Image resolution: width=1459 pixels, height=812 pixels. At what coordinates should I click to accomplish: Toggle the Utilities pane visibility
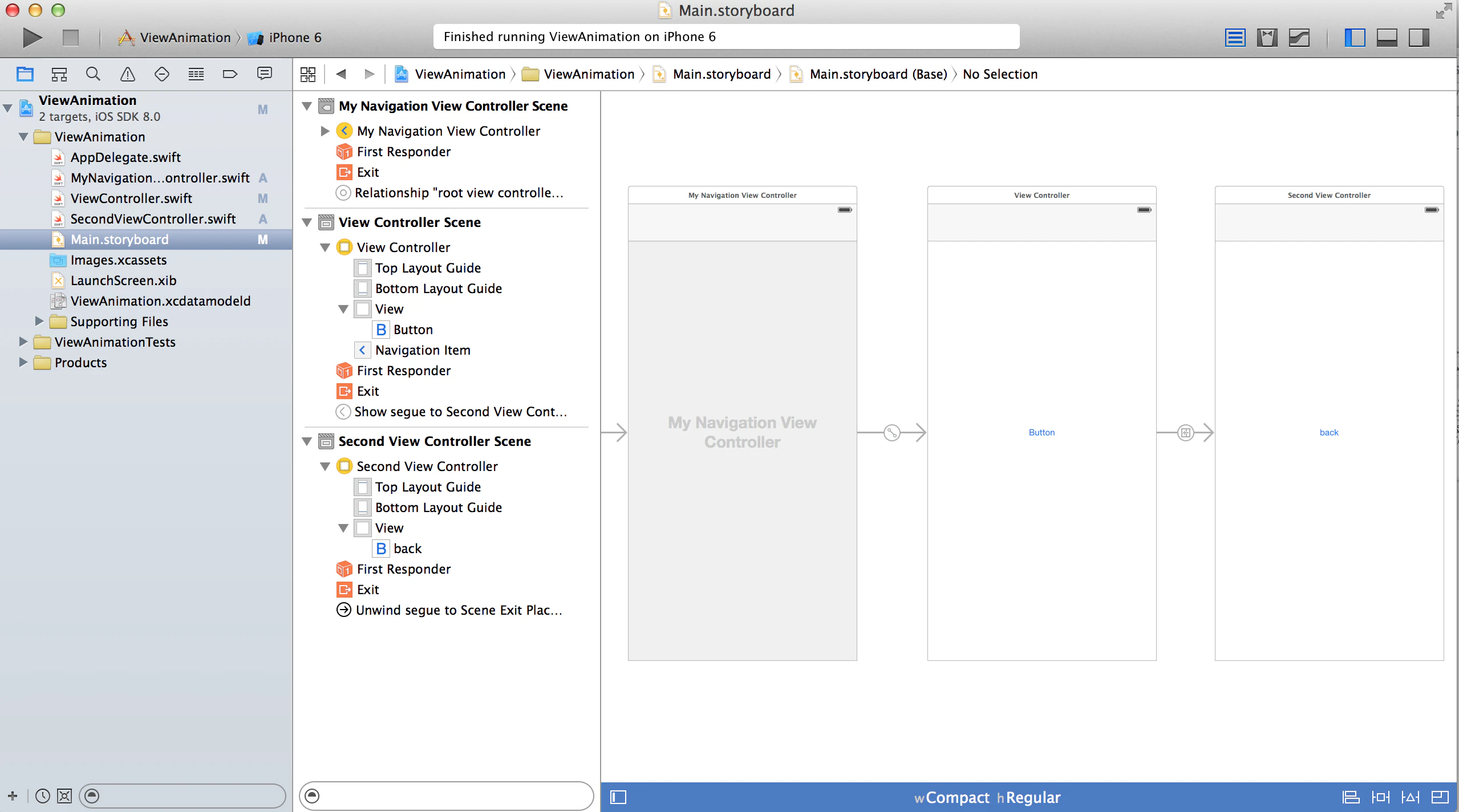(x=1419, y=38)
